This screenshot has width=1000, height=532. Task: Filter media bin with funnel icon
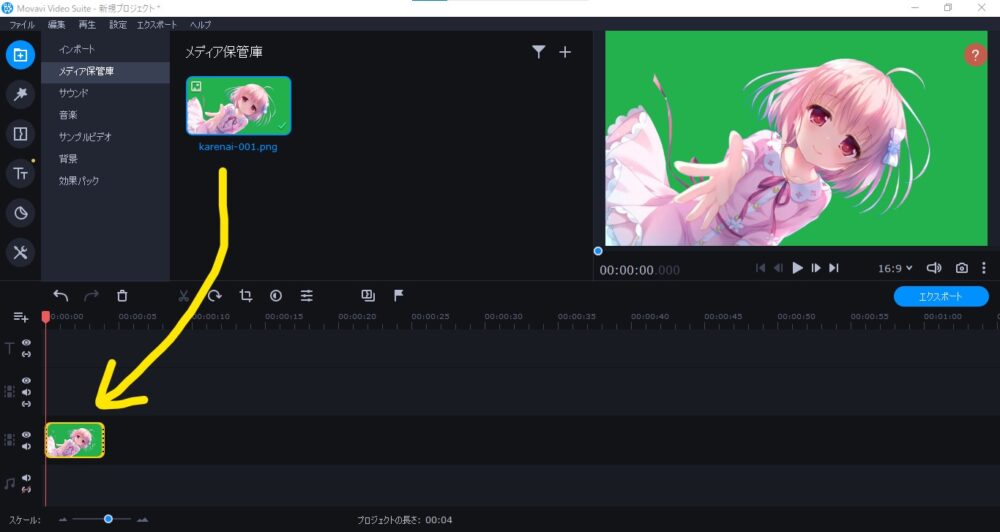tap(538, 52)
